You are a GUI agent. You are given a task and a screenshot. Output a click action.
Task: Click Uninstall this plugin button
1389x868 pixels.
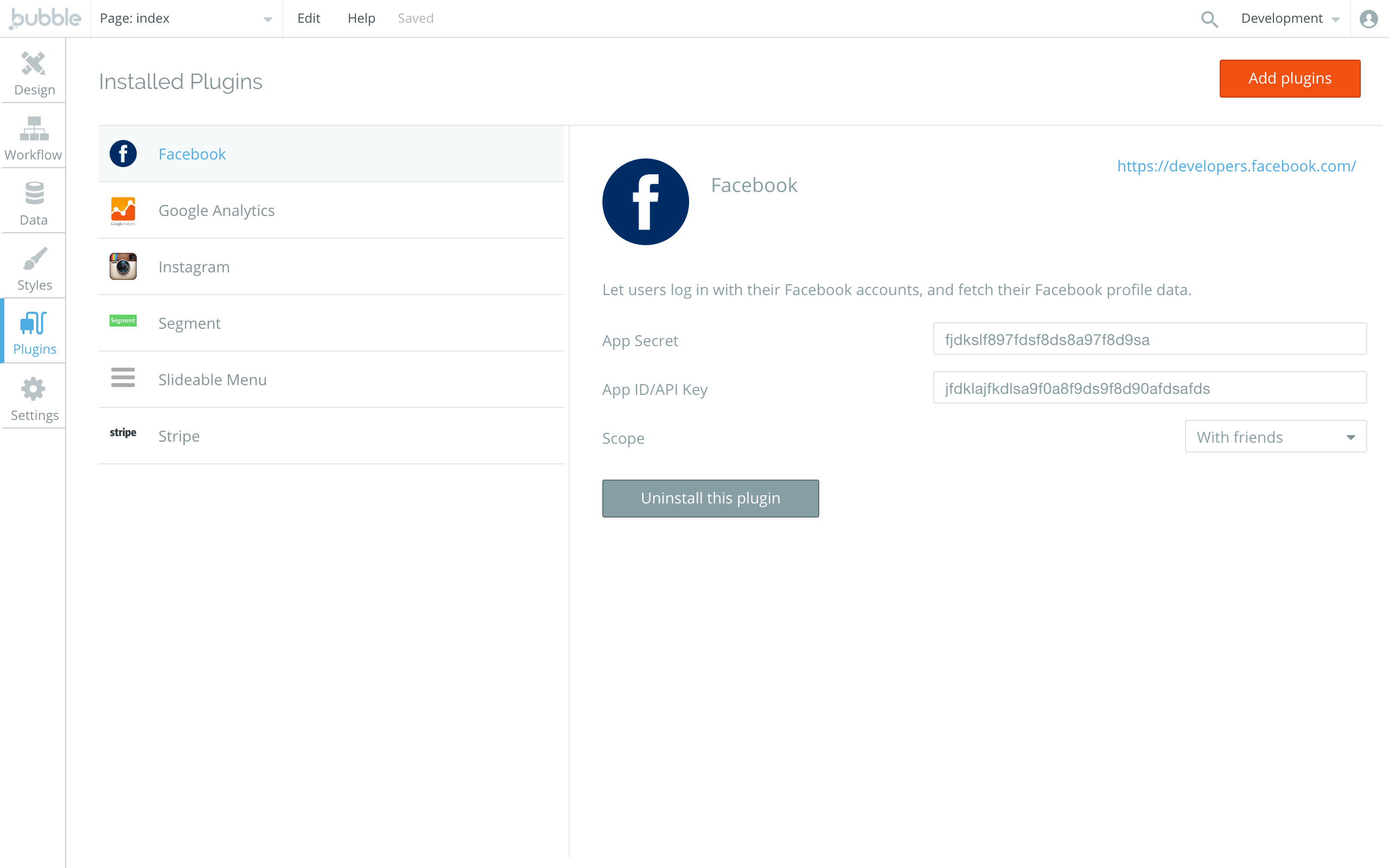(710, 499)
